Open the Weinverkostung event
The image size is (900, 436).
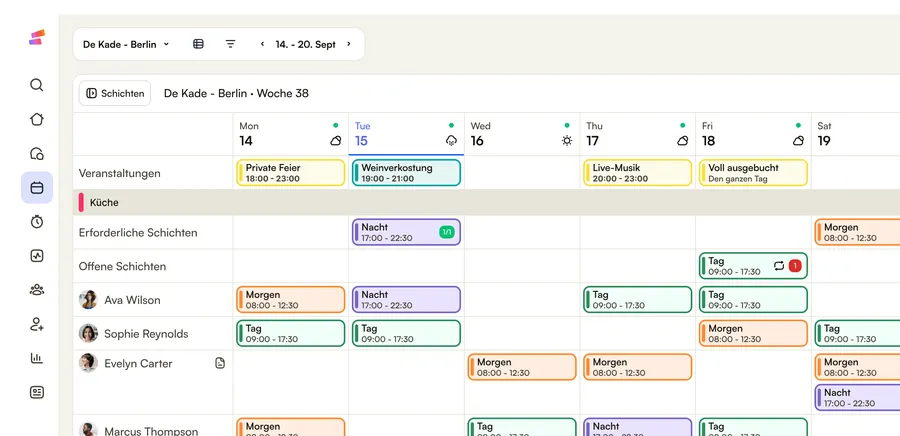(406, 173)
